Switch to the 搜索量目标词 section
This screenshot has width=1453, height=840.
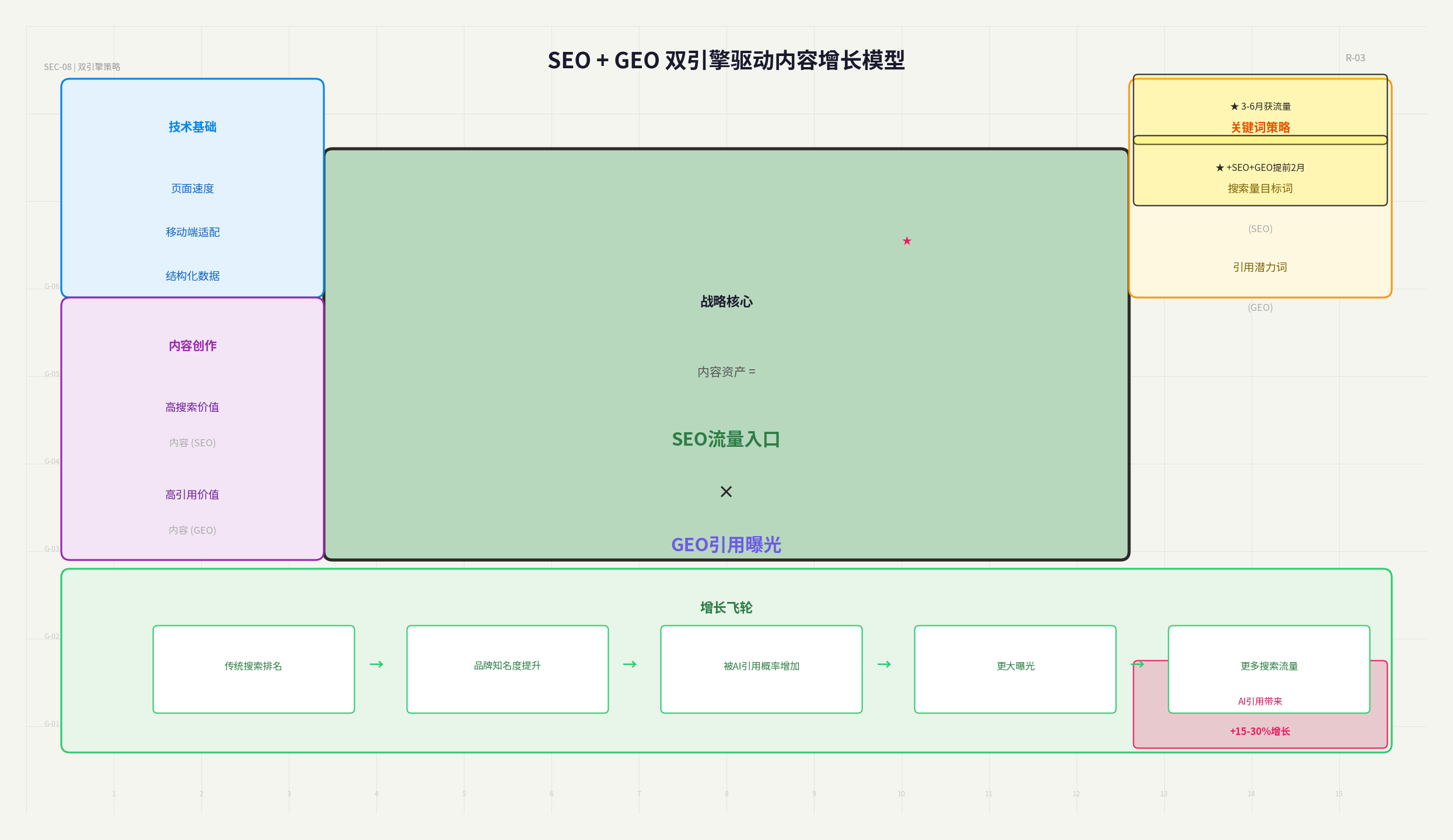[1260, 188]
